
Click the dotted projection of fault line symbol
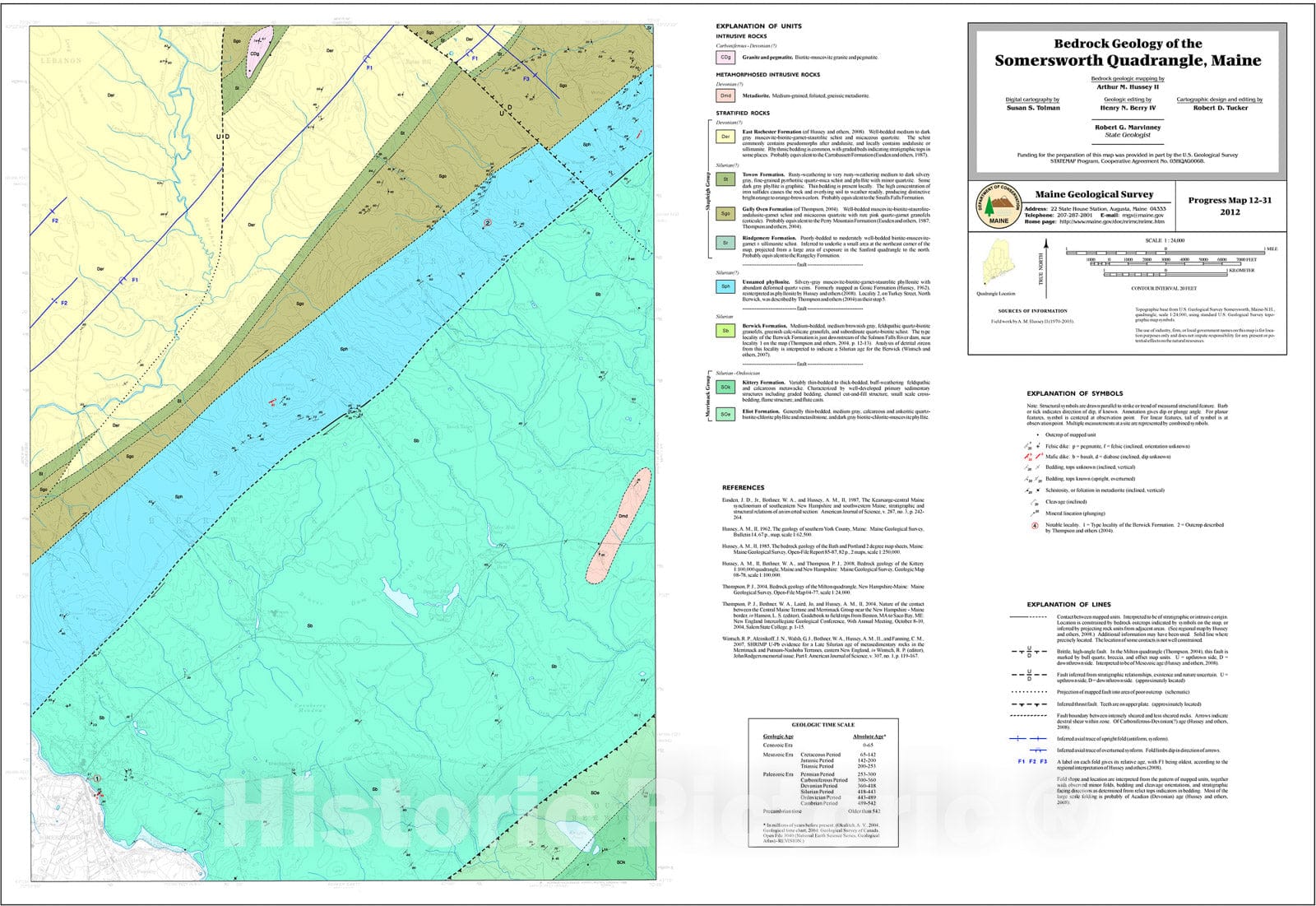pyautogui.click(x=1028, y=692)
